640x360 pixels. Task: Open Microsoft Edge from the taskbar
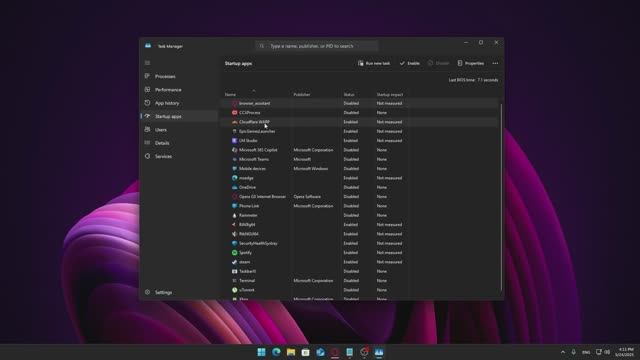point(276,352)
